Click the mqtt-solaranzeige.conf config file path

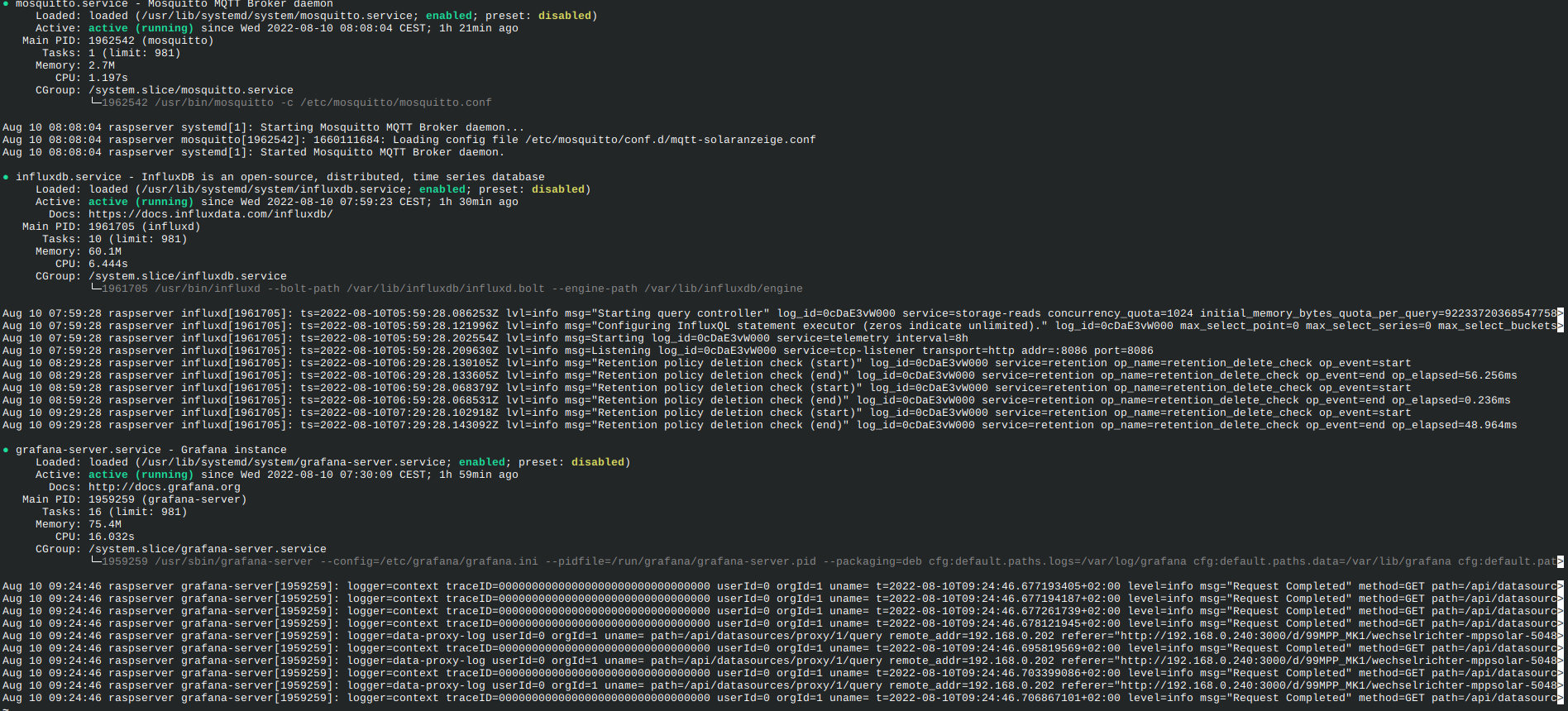click(x=671, y=140)
